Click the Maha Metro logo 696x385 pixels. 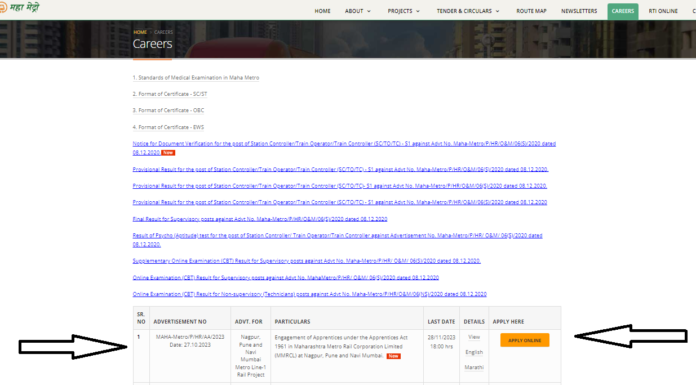(20, 7)
